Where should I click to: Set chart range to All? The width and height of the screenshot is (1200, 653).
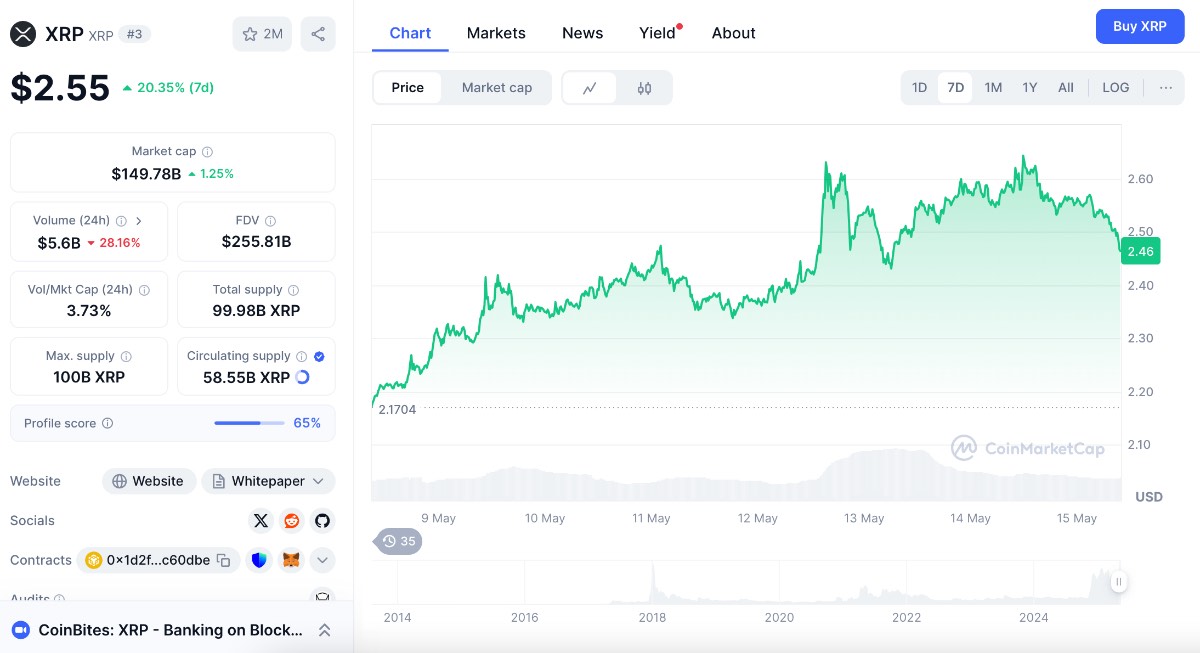pos(1066,88)
